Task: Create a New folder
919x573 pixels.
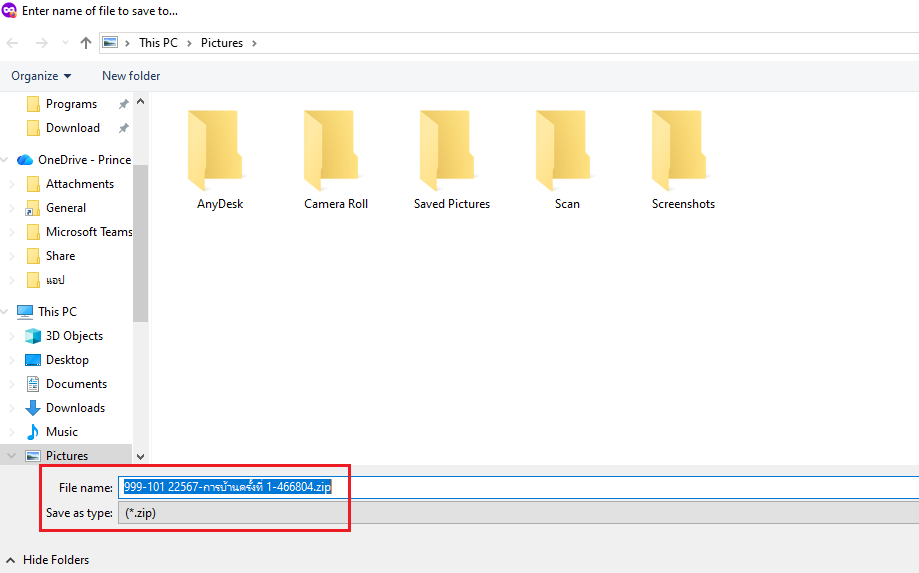Action: coord(131,76)
